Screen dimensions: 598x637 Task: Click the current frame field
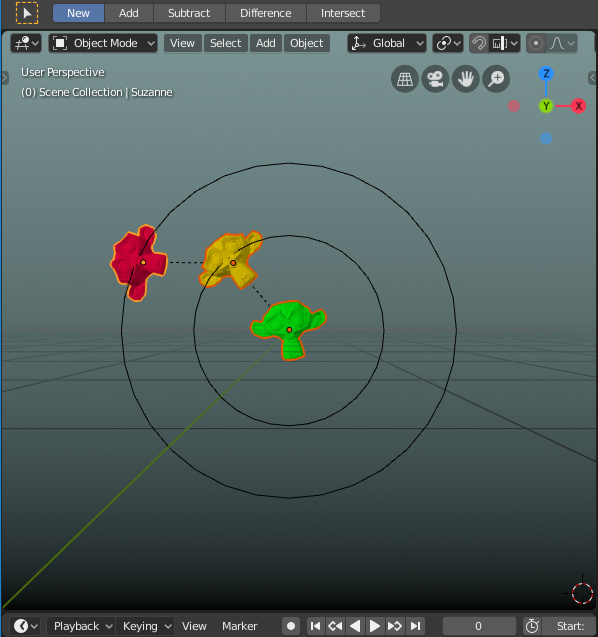pos(479,626)
